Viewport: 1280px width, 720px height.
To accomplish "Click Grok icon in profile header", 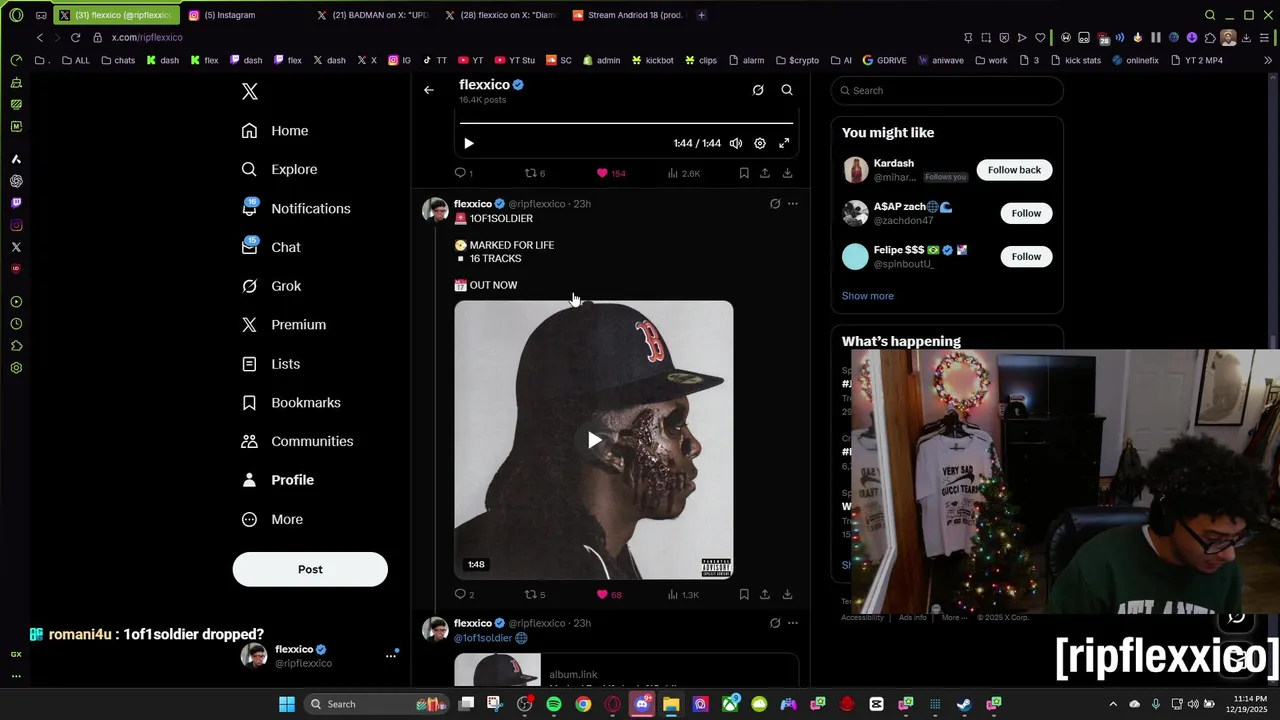I will click(758, 90).
